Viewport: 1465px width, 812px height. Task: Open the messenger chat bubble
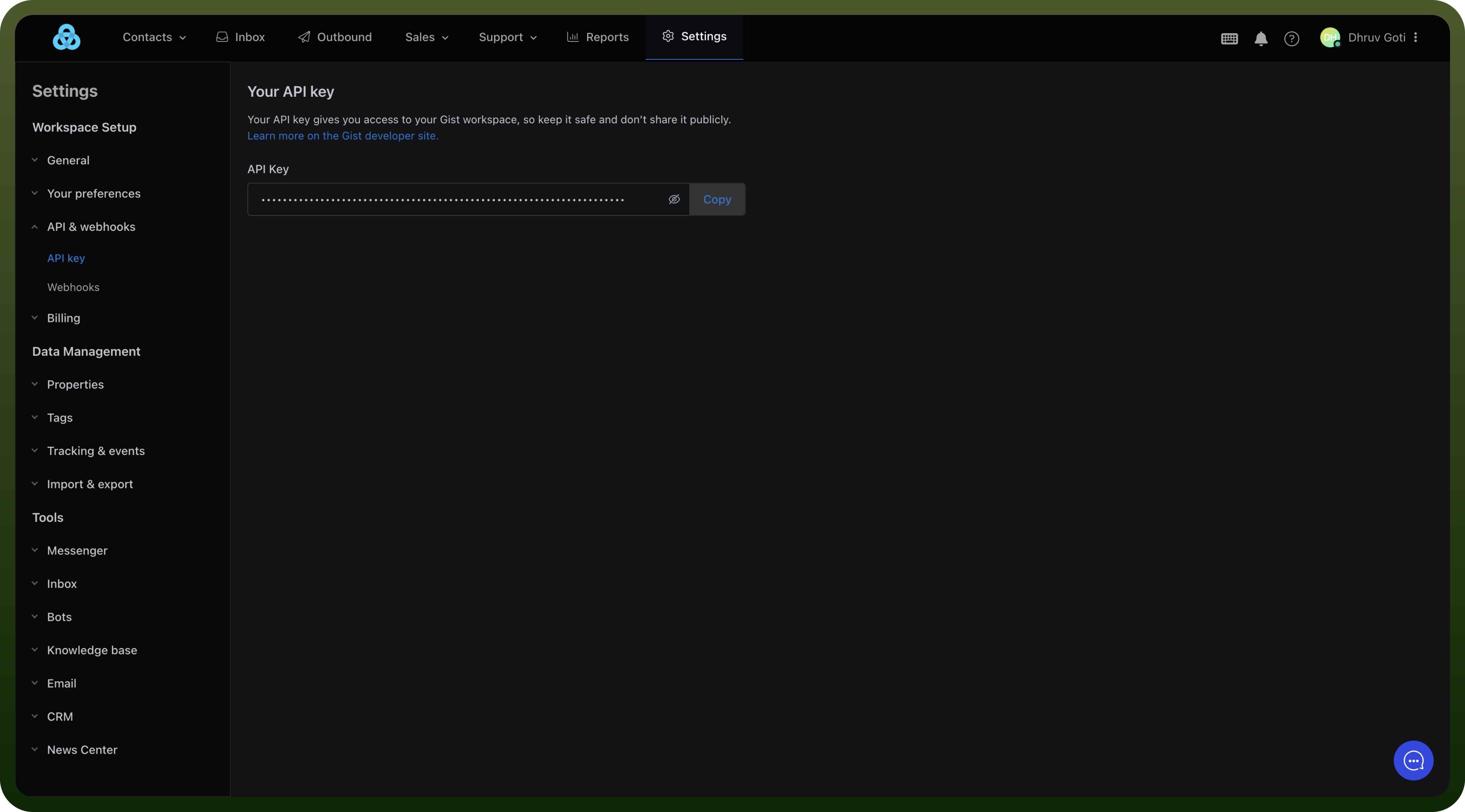coord(1413,760)
